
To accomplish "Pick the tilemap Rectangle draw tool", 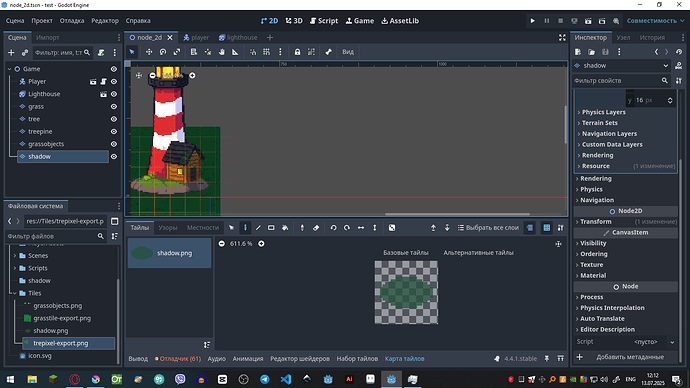I will click(x=271, y=228).
